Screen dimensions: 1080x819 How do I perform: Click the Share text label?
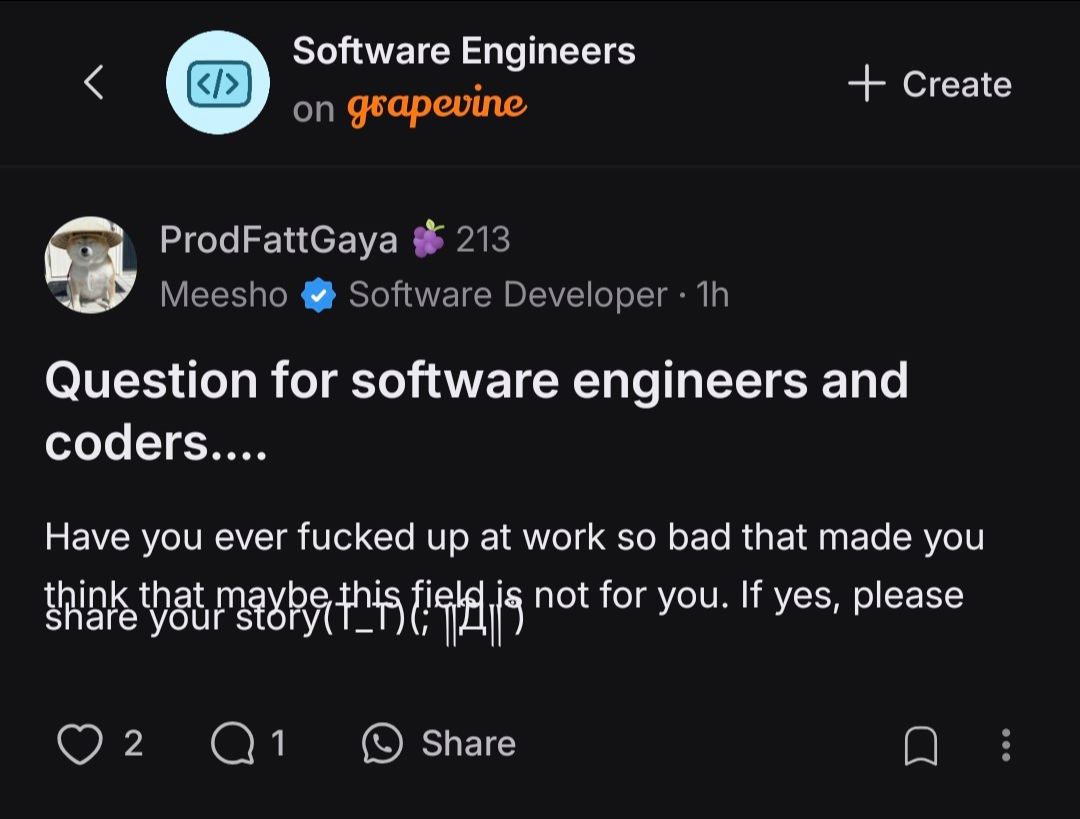468,744
